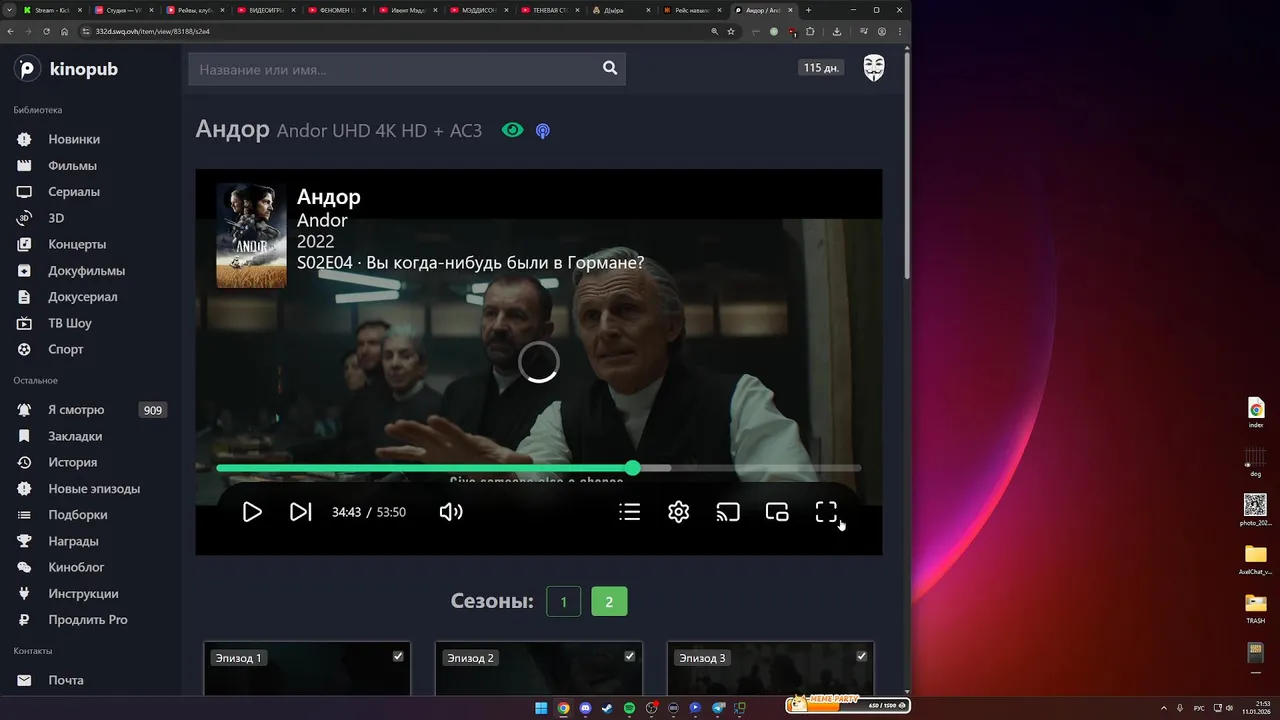Toggle the green eye watching icon beside Андор
The height and width of the screenshot is (720, 1280).
[x=512, y=130]
